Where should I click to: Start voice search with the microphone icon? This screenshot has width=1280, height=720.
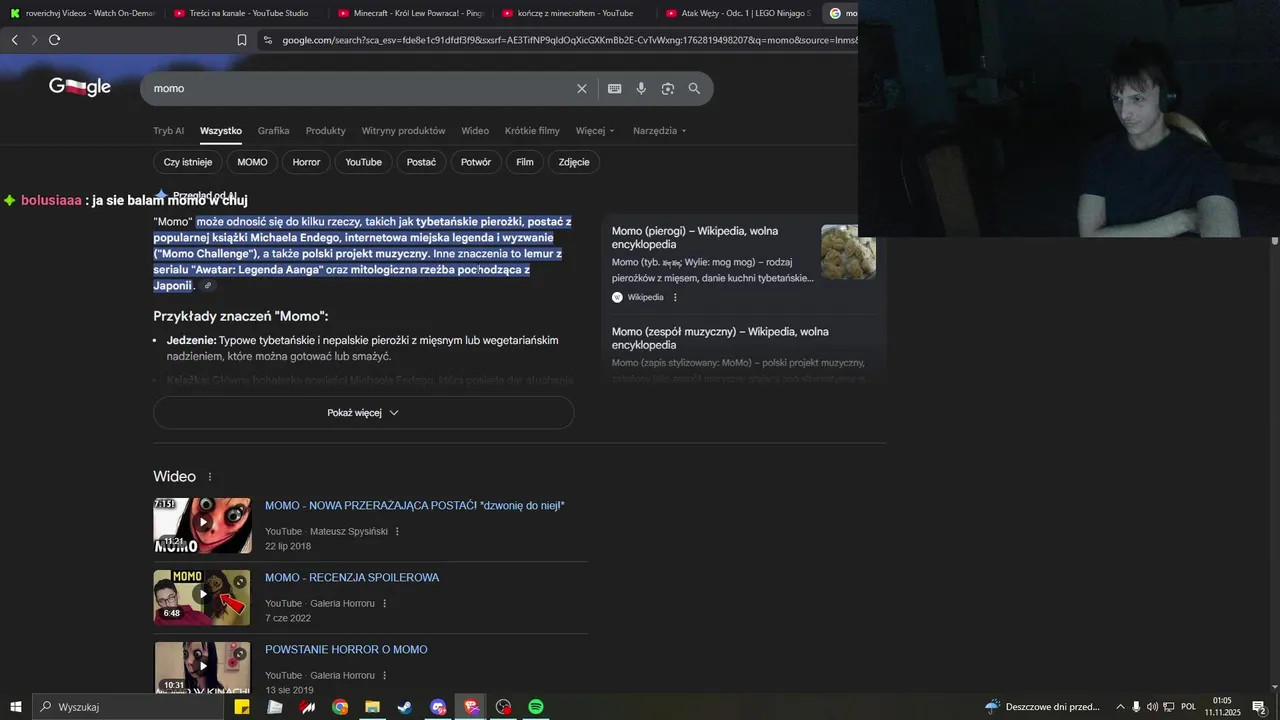[x=641, y=89]
